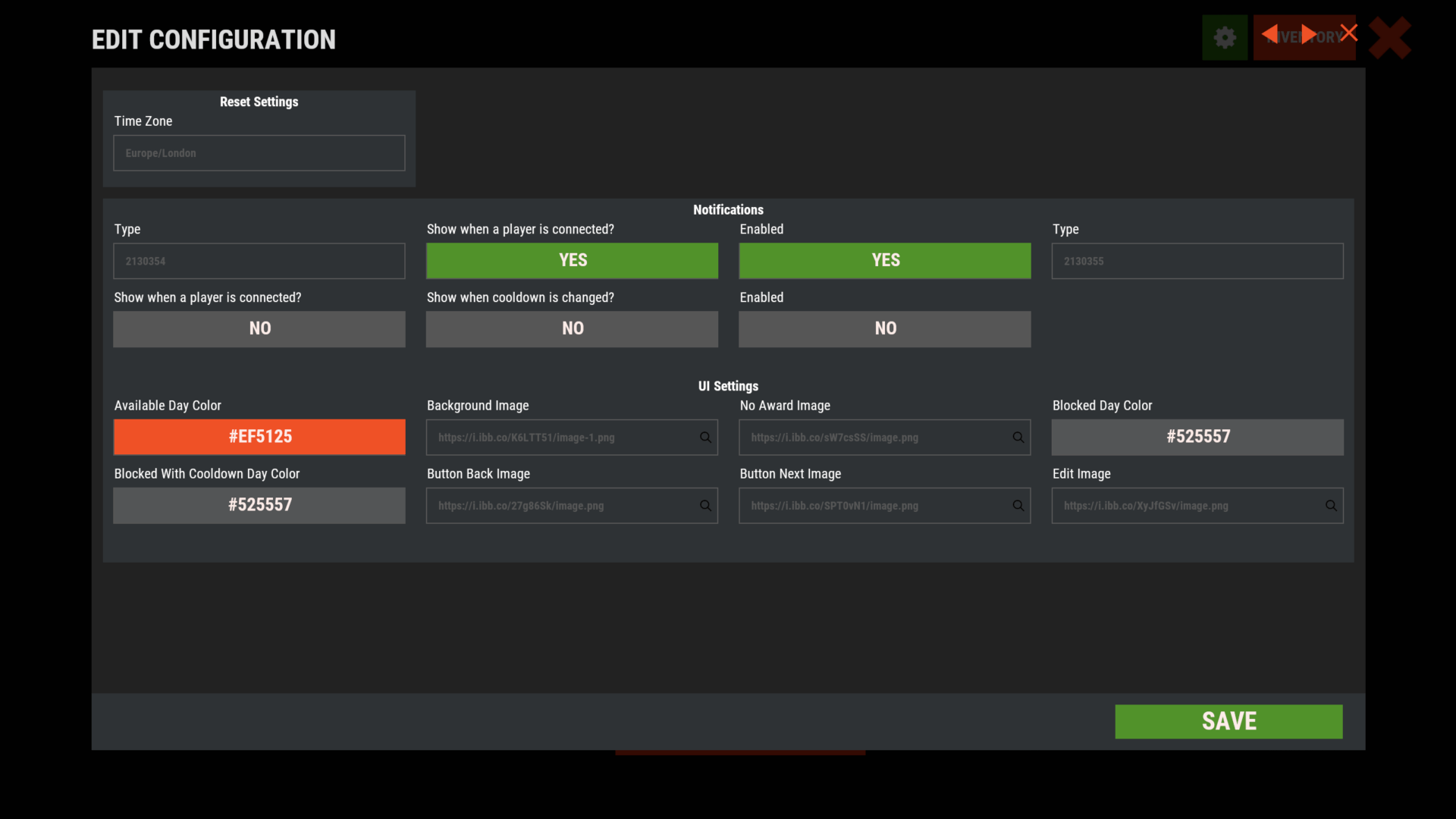Open the settings gear icon
Image resolution: width=1456 pixels, height=819 pixels.
coord(1224,37)
